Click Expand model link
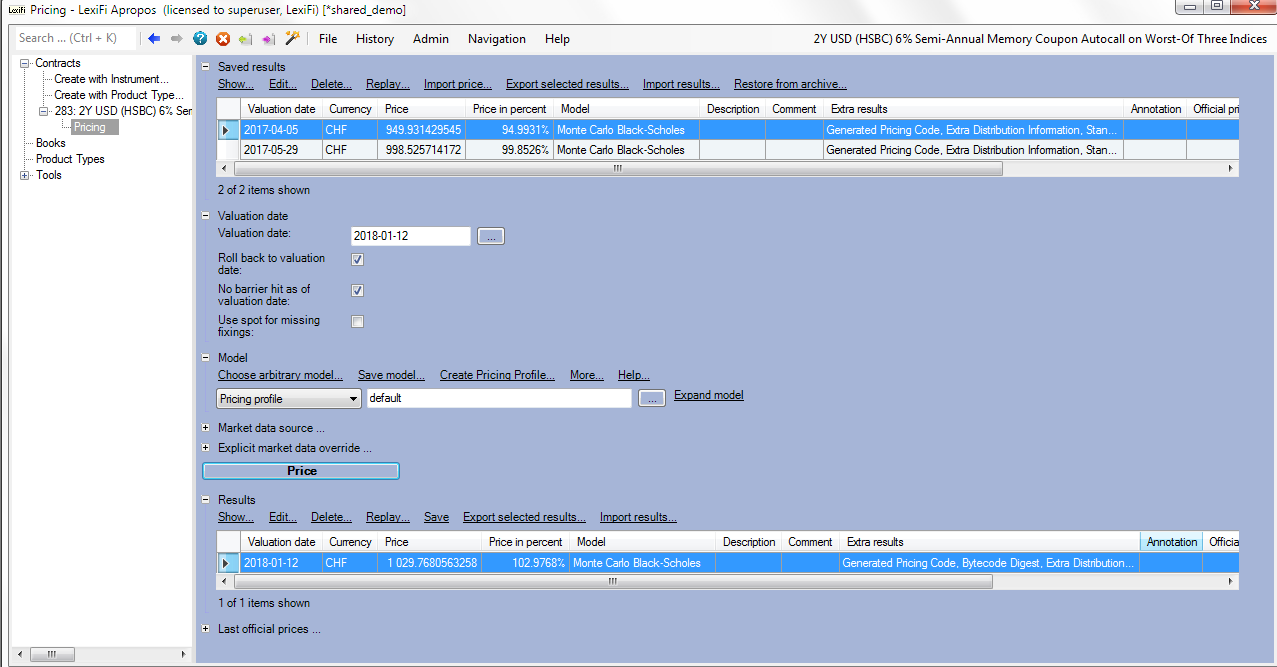Image resolution: width=1277 pixels, height=667 pixels. tap(709, 395)
